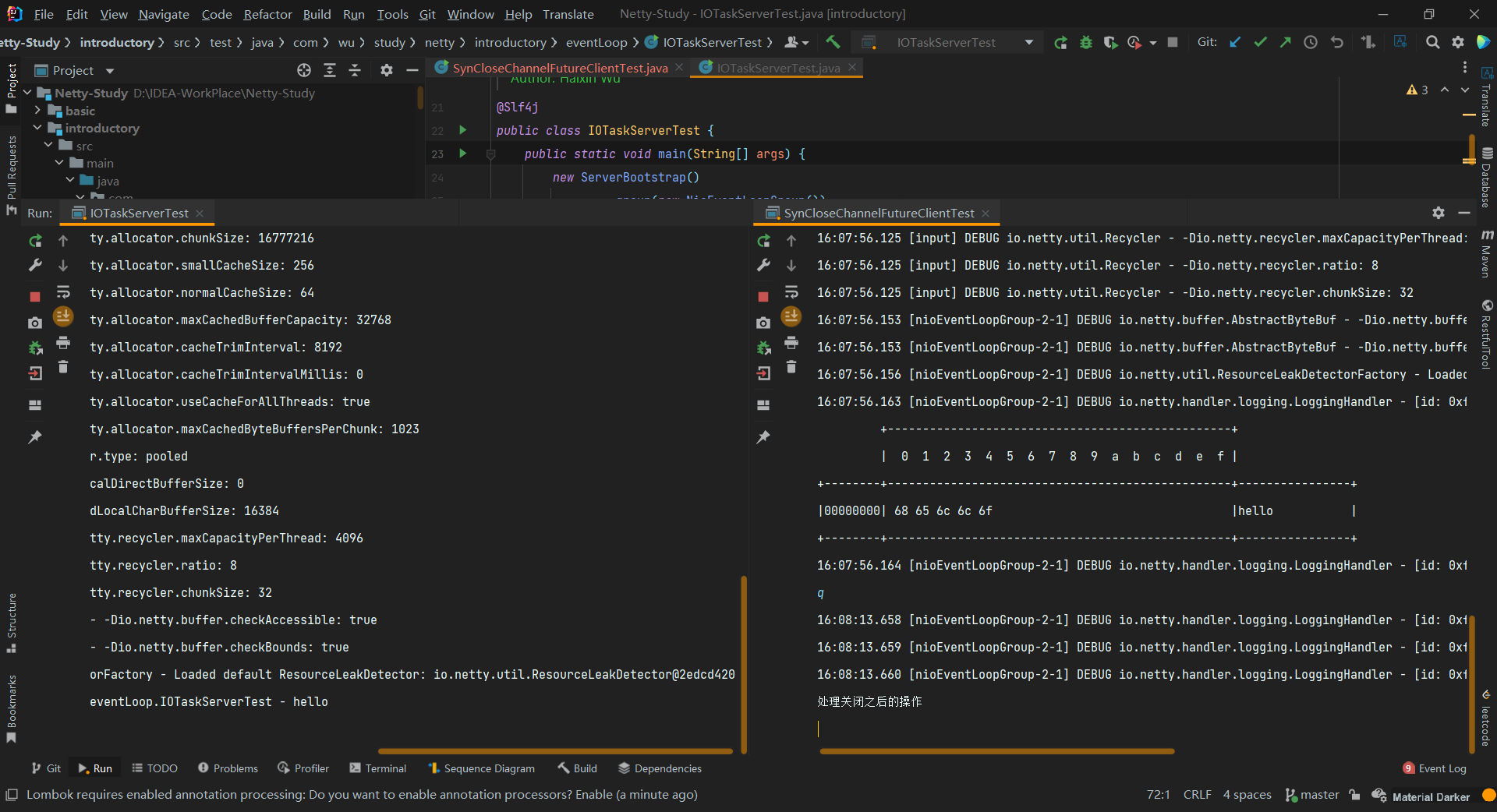Rerun IOTaskServerTest from main toolbar
Viewport: 1497px width, 812px height.
[x=1060, y=42]
